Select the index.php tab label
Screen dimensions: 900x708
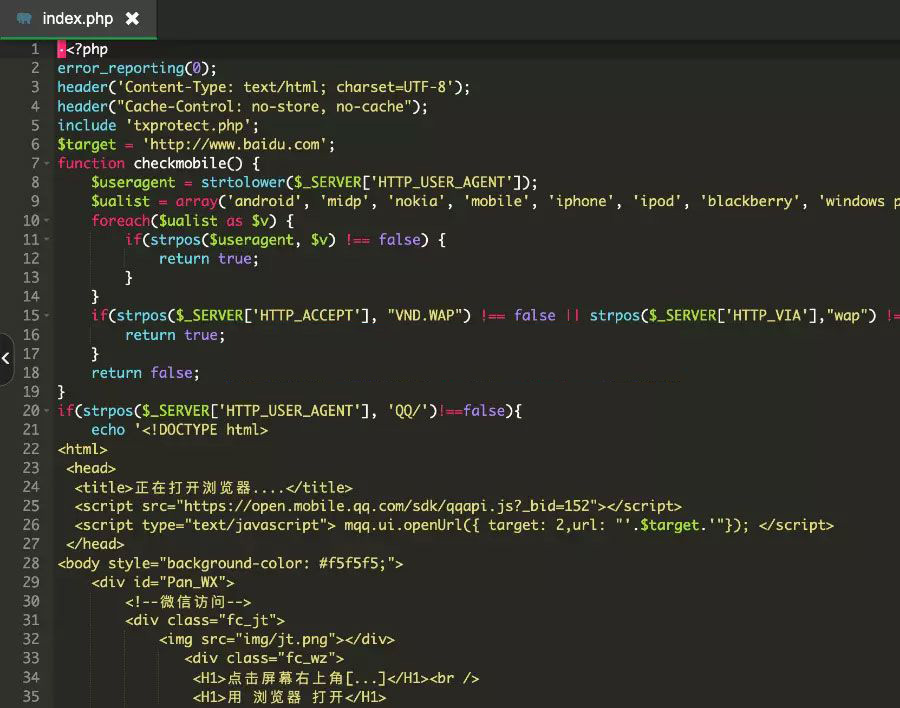(78, 19)
